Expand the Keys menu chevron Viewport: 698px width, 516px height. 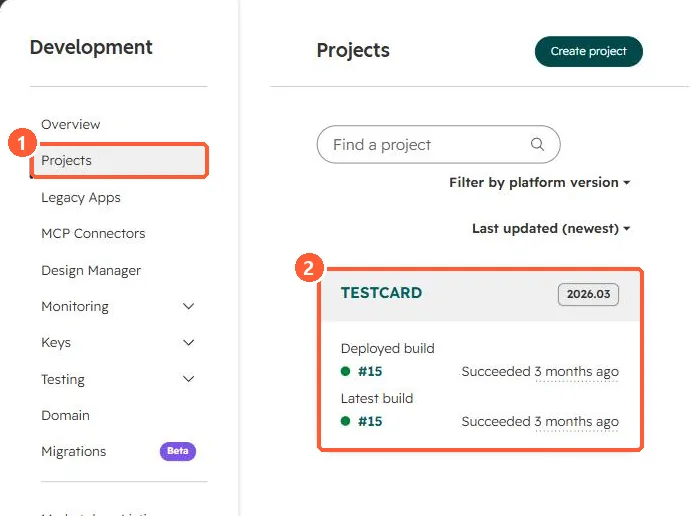[189, 342]
